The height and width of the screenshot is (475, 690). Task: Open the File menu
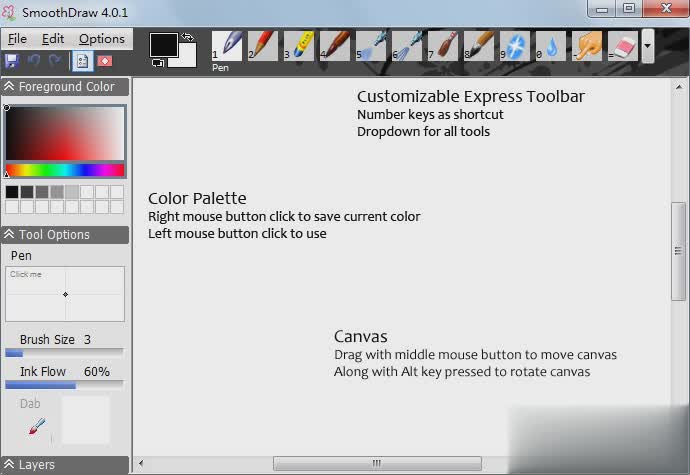click(x=17, y=39)
